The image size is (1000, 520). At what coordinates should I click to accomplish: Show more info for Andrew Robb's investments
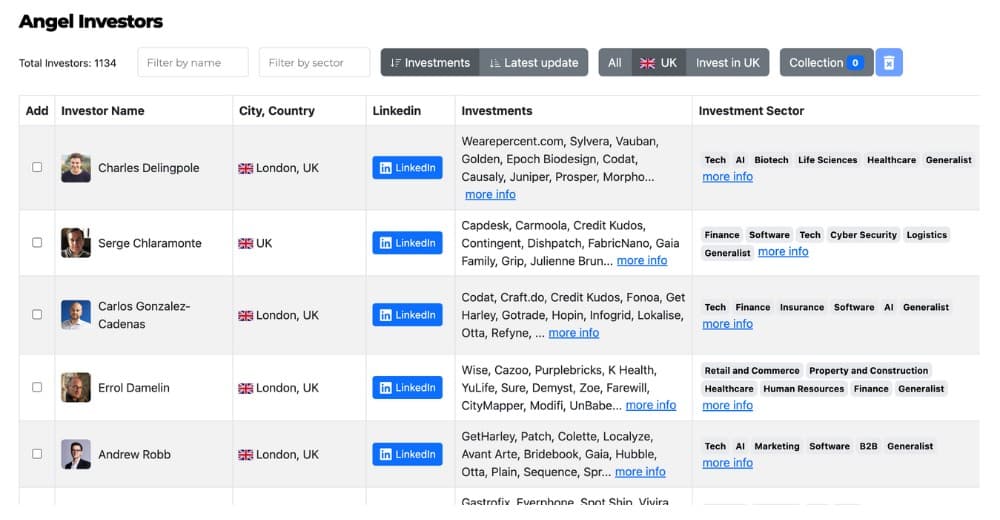(x=640, y=472)
